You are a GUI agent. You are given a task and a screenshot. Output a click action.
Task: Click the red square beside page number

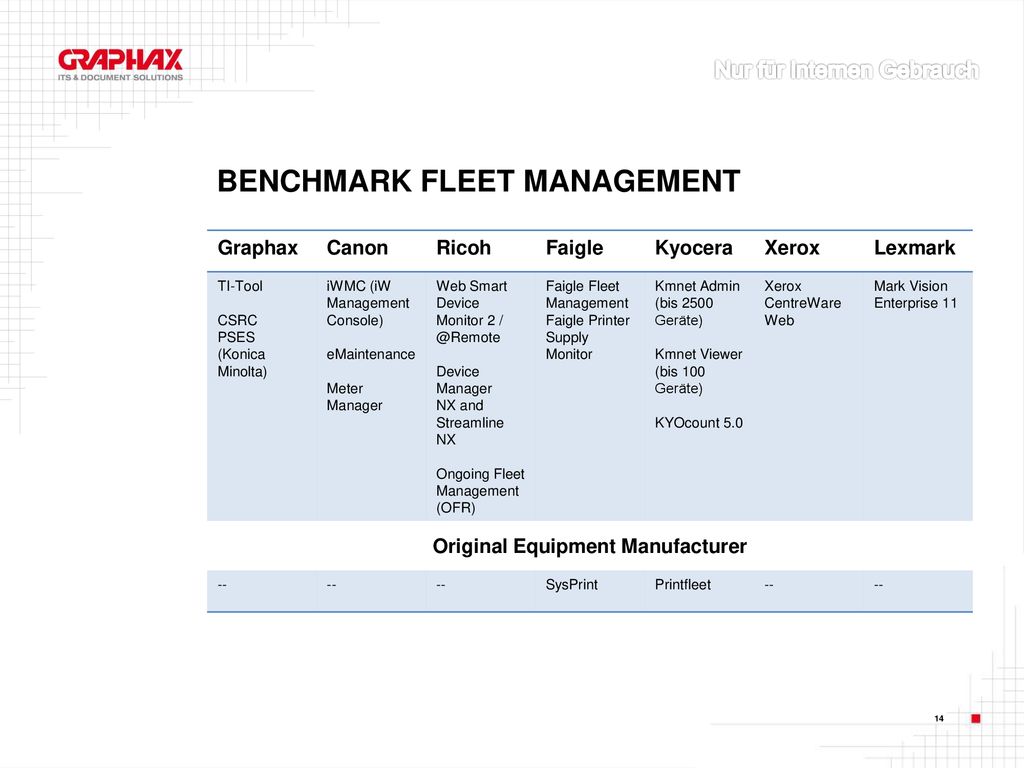pyautogui.click(x=976, y=718)
